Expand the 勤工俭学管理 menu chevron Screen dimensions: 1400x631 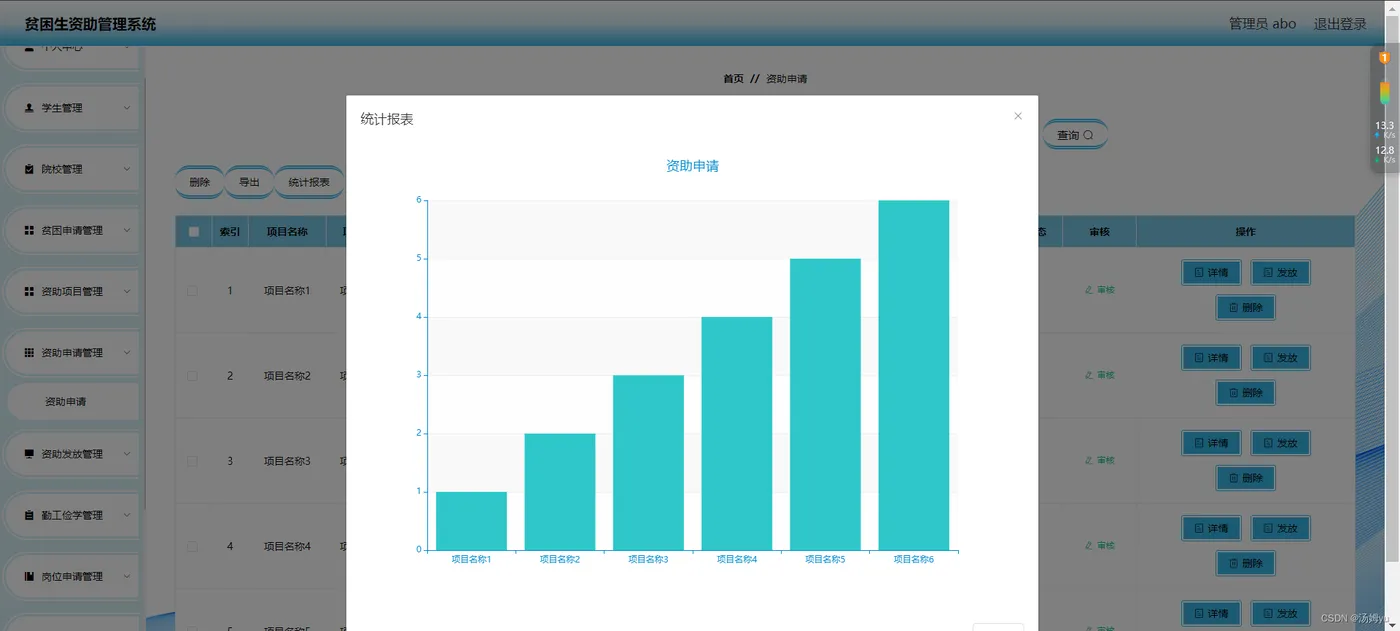[126, 515]
